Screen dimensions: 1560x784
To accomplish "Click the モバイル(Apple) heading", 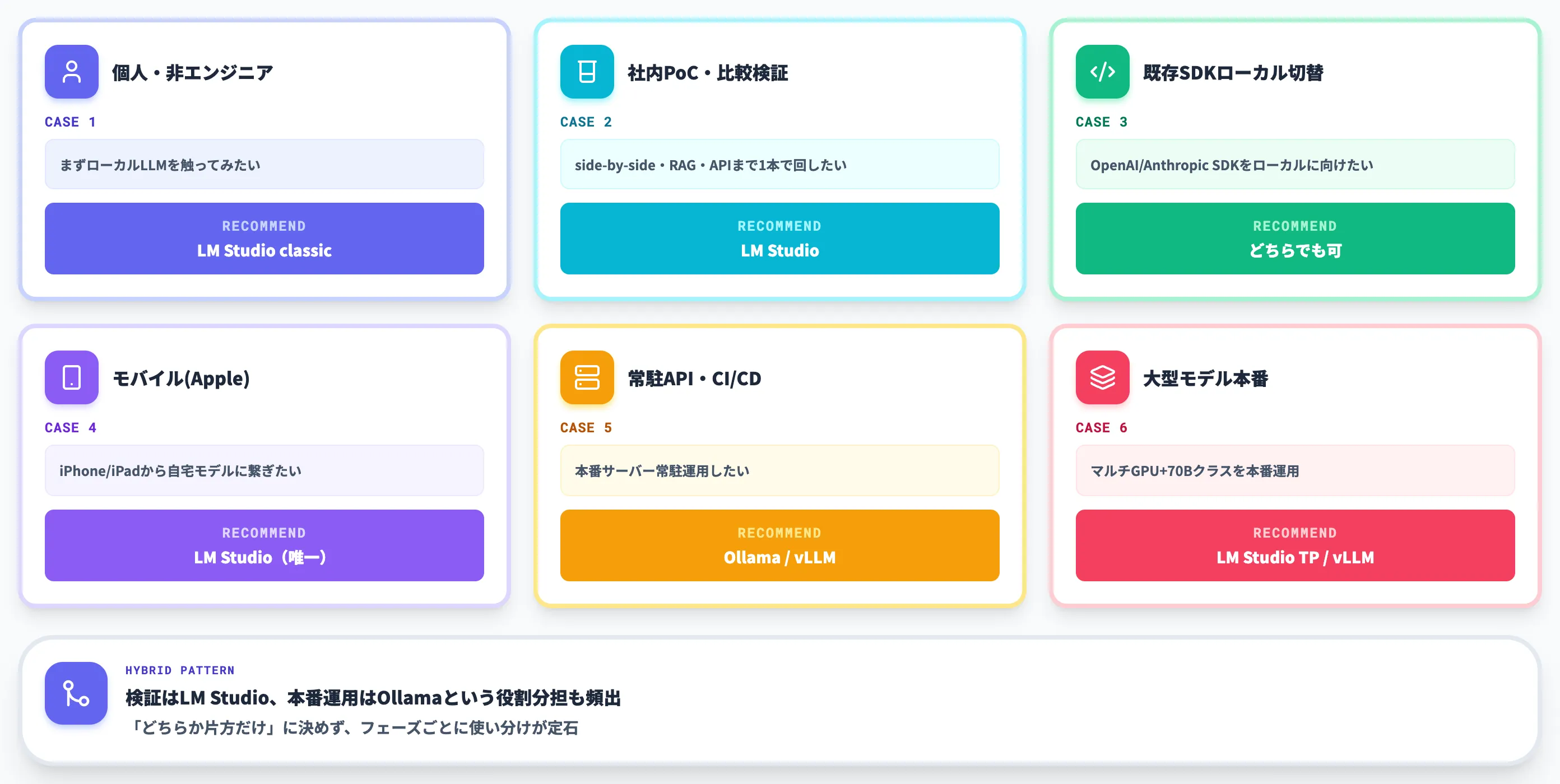I will pyautogui.click(x=181, y=379).
